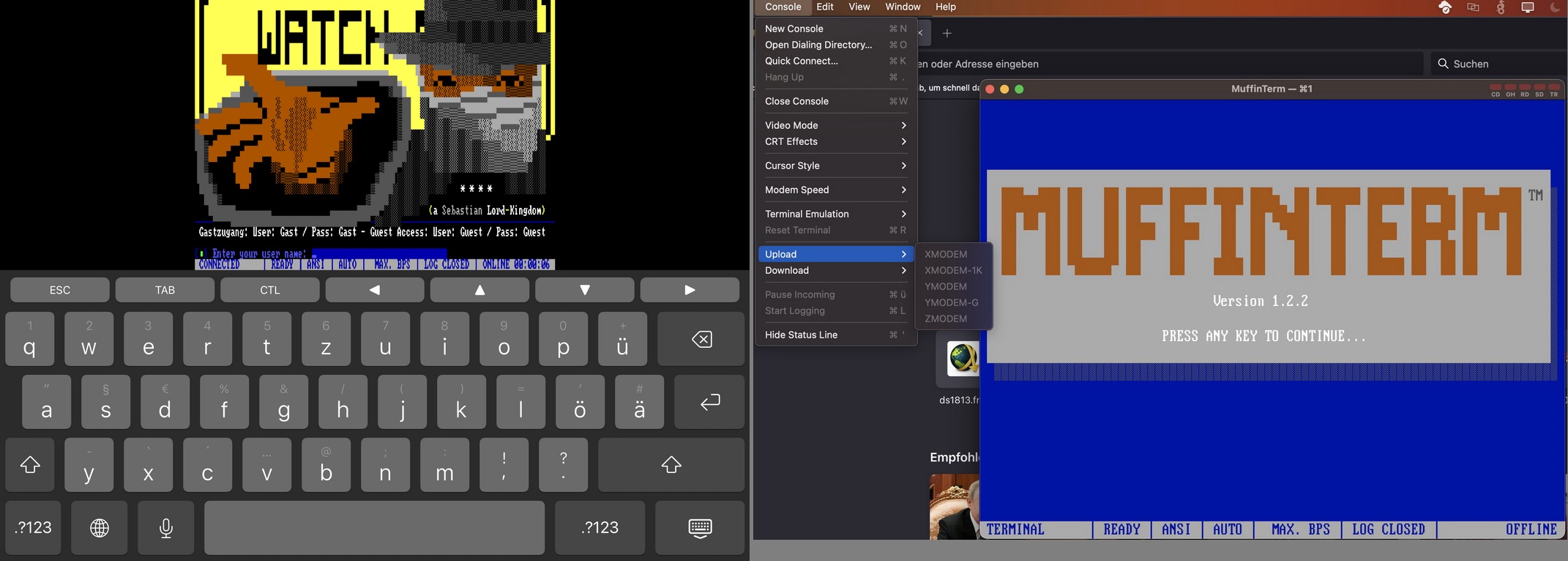Click the swirl-shaped menu bar icon
This screenshot has width=1568, height=561.
[1501, 7]
